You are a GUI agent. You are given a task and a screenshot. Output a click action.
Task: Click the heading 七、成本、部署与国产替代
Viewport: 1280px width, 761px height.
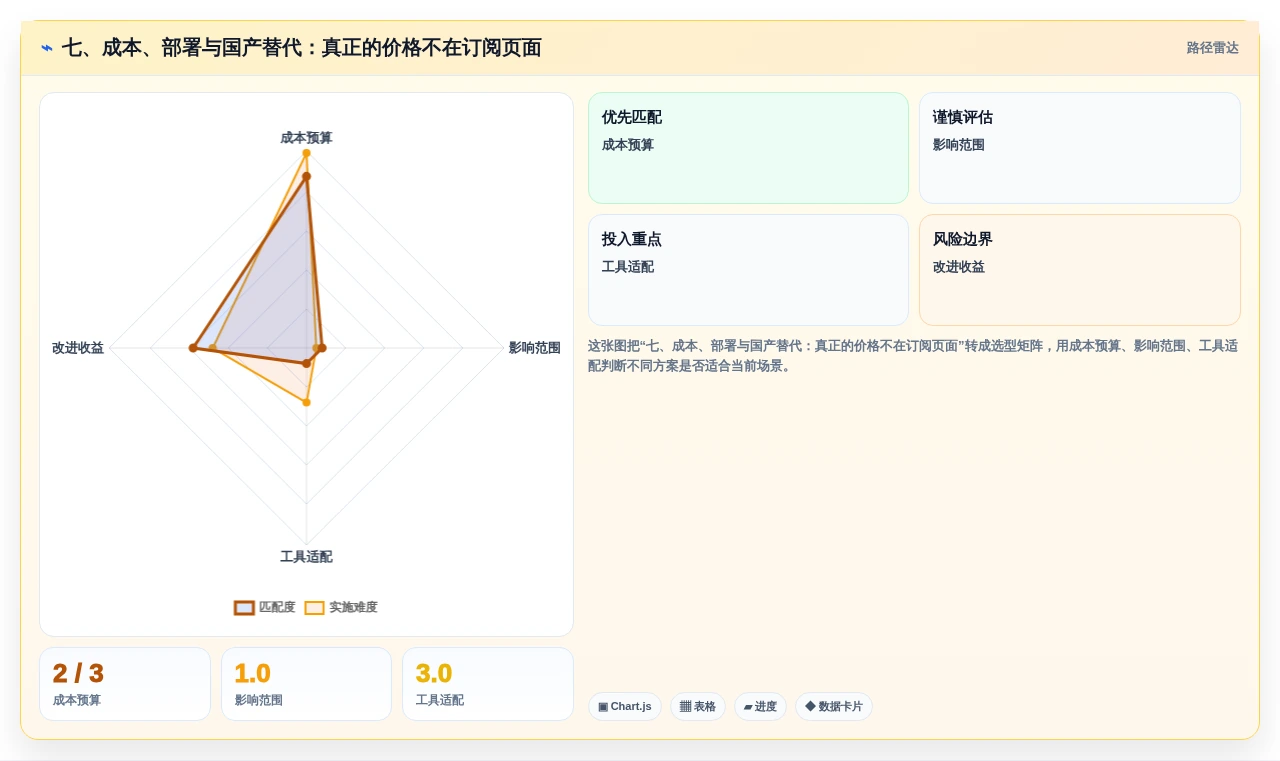click(301, 48)
